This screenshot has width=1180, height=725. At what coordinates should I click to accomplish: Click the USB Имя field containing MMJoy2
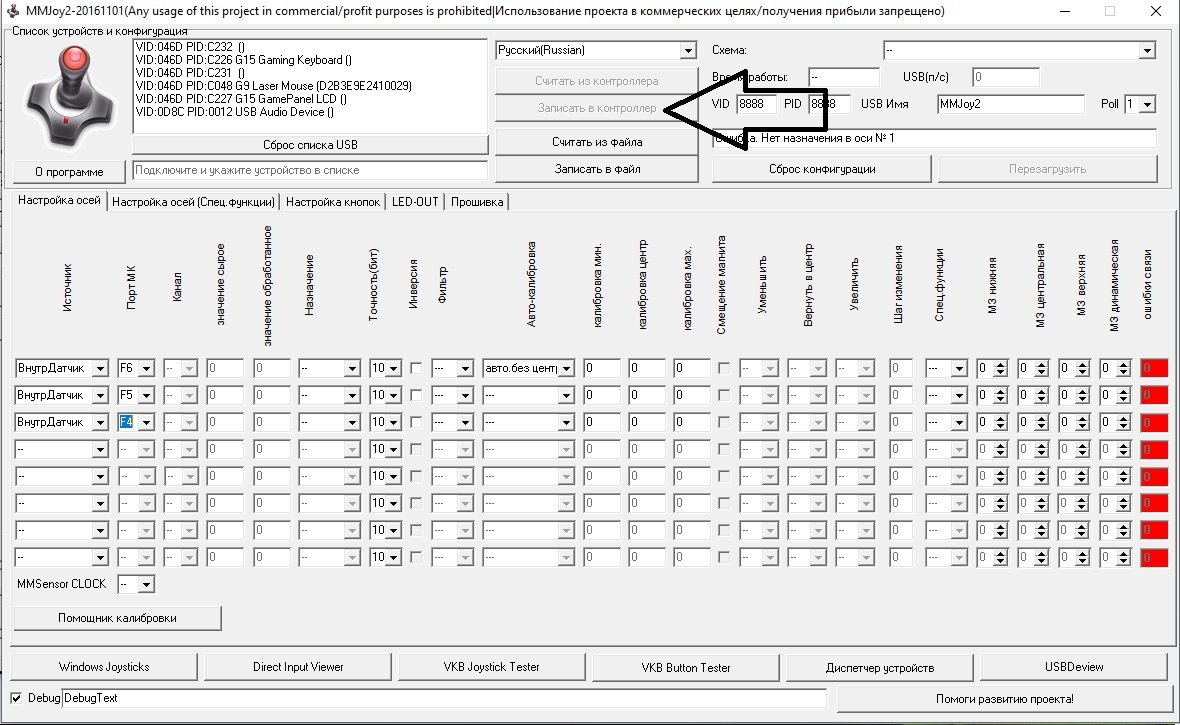pos(1010,104)
